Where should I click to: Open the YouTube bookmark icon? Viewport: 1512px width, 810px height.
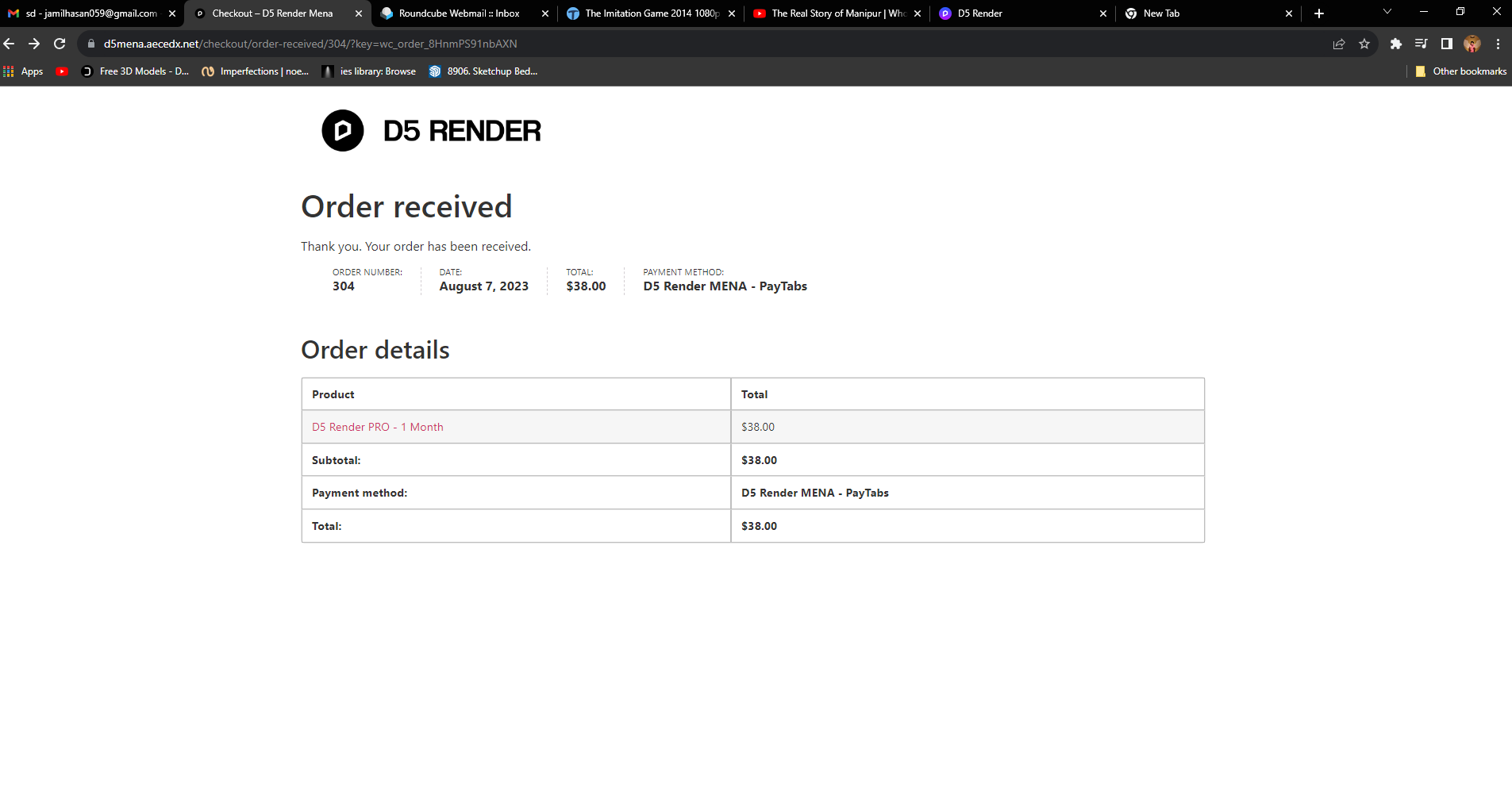(x=62, y=71)
